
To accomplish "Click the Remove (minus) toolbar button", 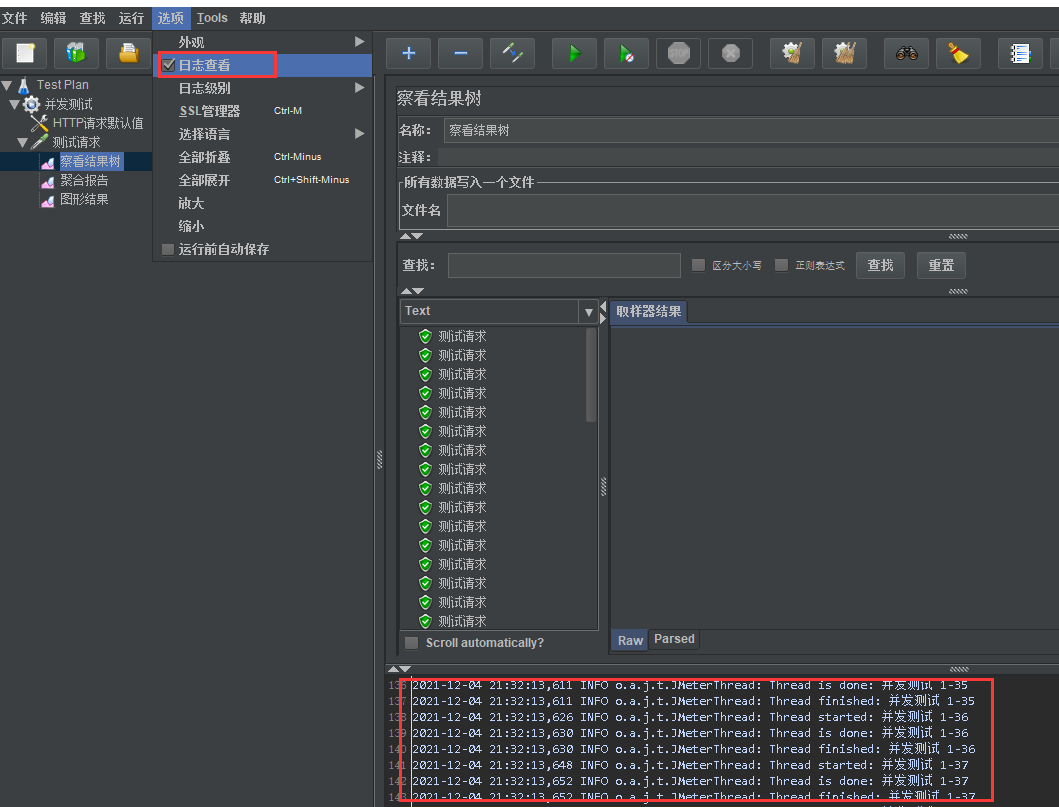I will pyautogui.click(x=461, y=53).
